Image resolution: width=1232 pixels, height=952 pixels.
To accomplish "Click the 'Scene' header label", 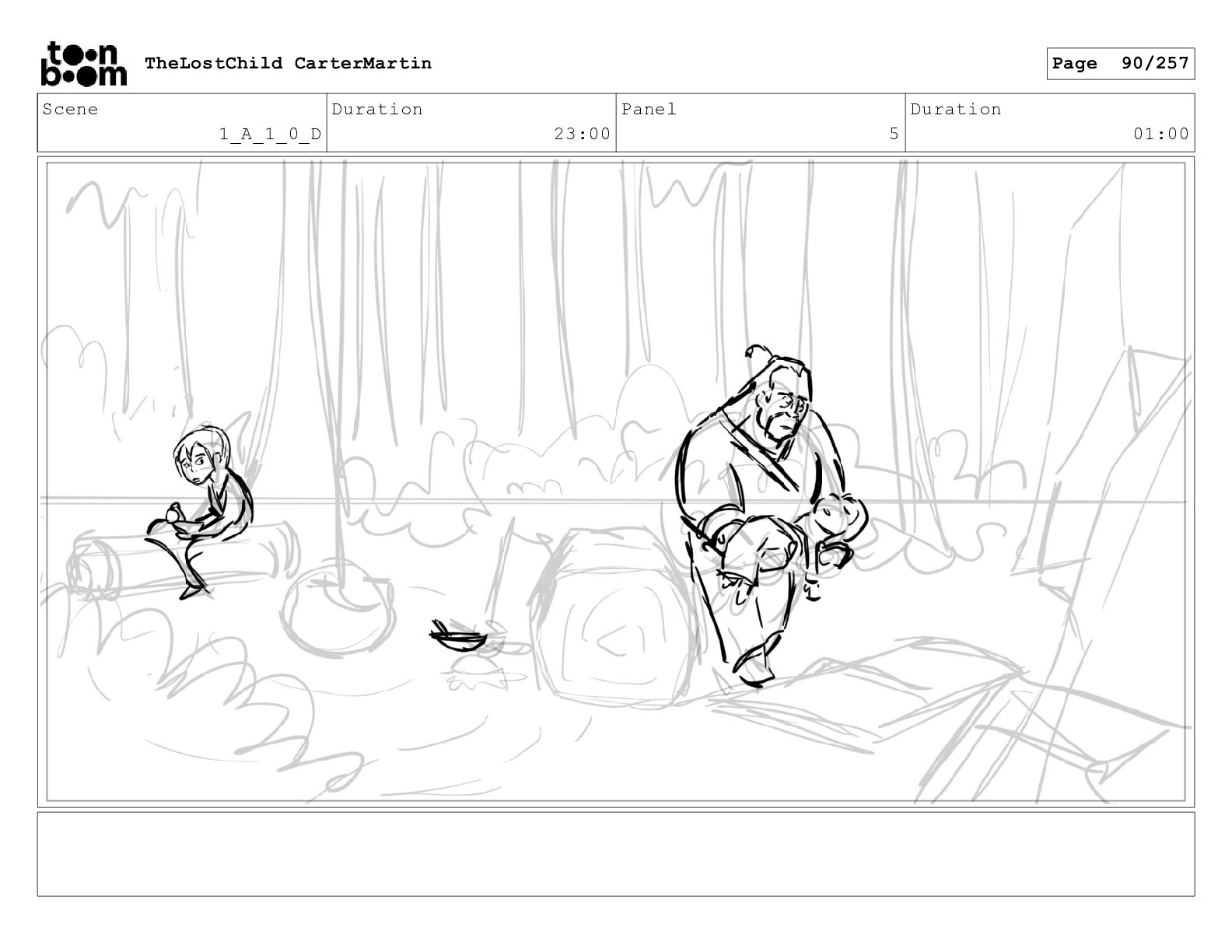I will coord(71,109).
